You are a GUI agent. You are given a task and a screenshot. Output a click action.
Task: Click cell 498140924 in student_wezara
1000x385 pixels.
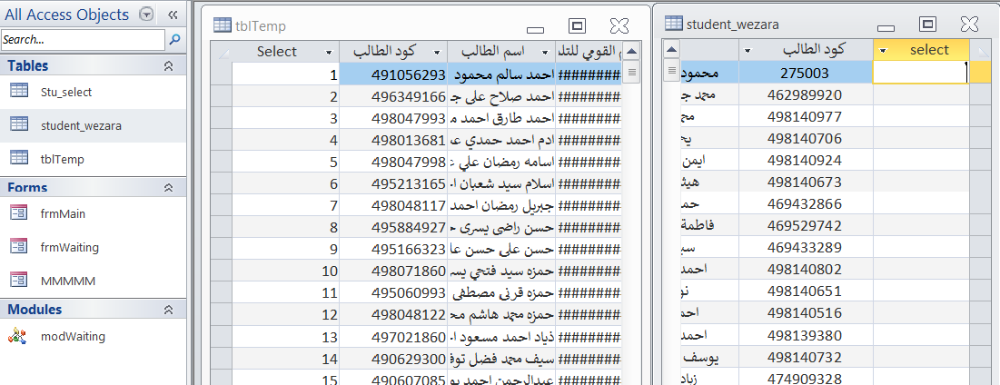[805, 160]
